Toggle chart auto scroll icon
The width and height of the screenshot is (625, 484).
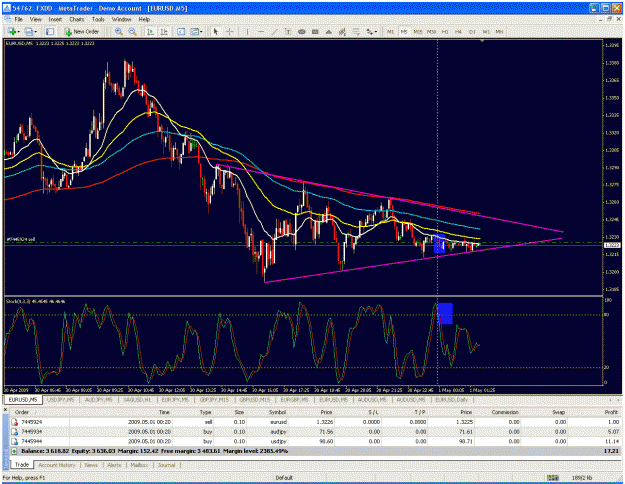tap(150, 31)
